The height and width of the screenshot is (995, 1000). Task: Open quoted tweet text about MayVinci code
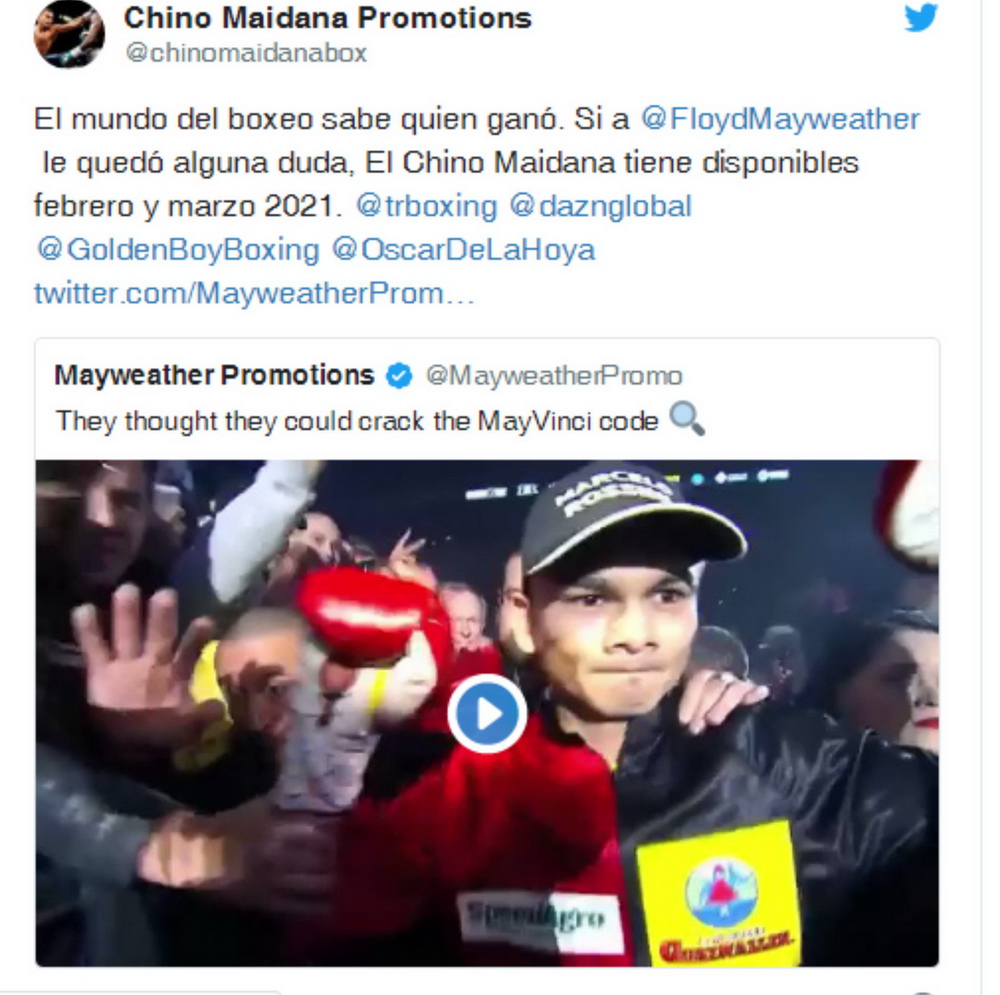coord(357,421)
